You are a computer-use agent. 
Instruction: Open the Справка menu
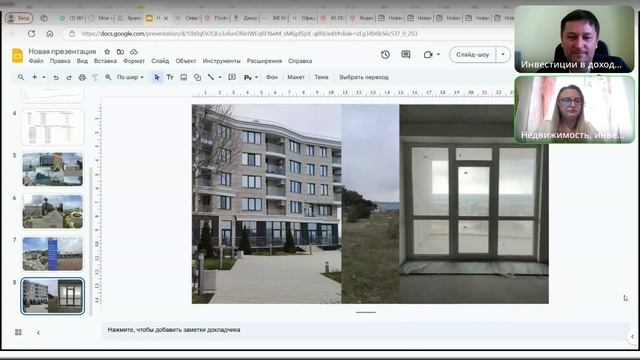tap(300, 61)
